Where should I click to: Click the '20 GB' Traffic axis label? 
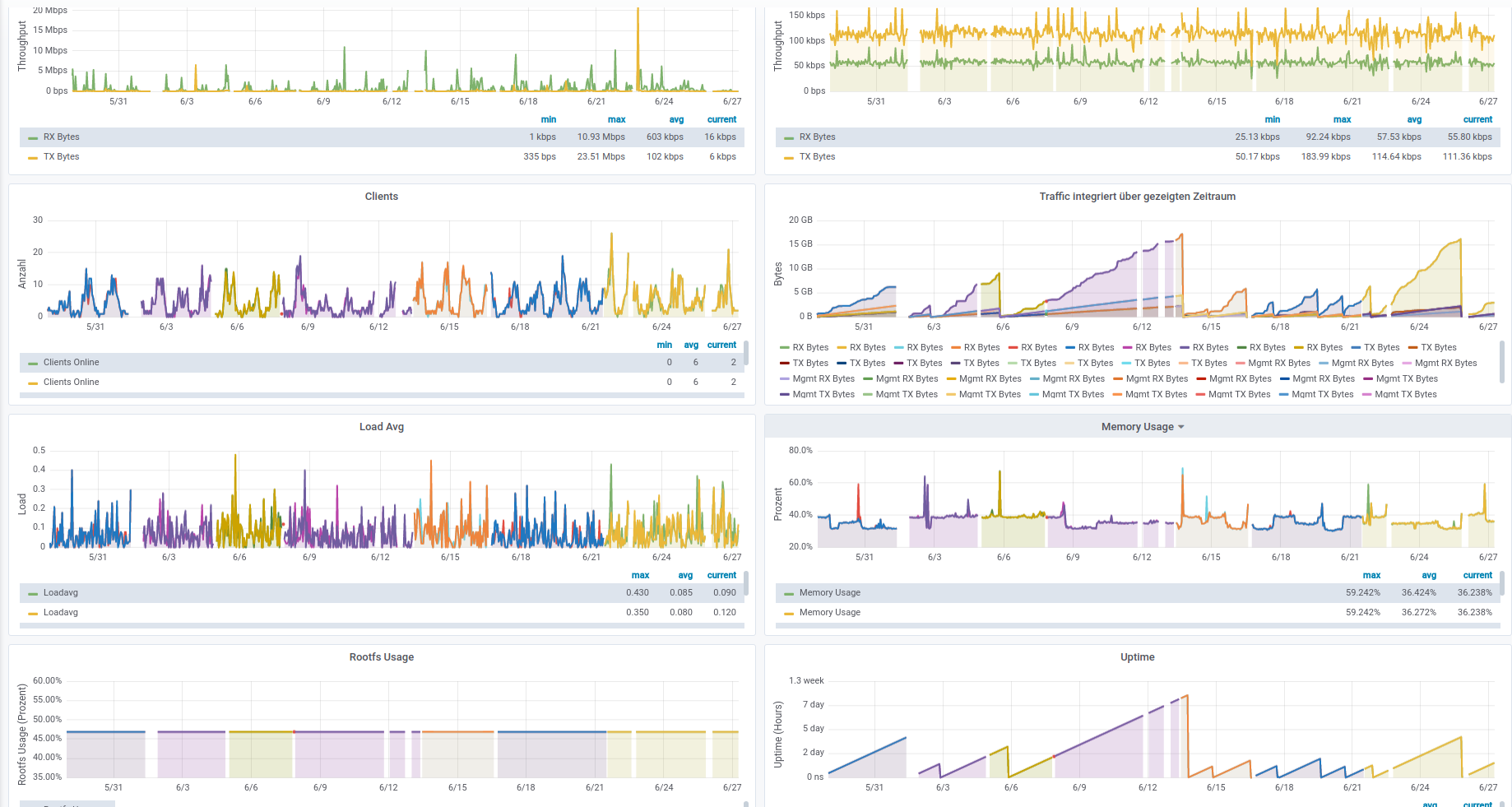click(x=800, y=220)
